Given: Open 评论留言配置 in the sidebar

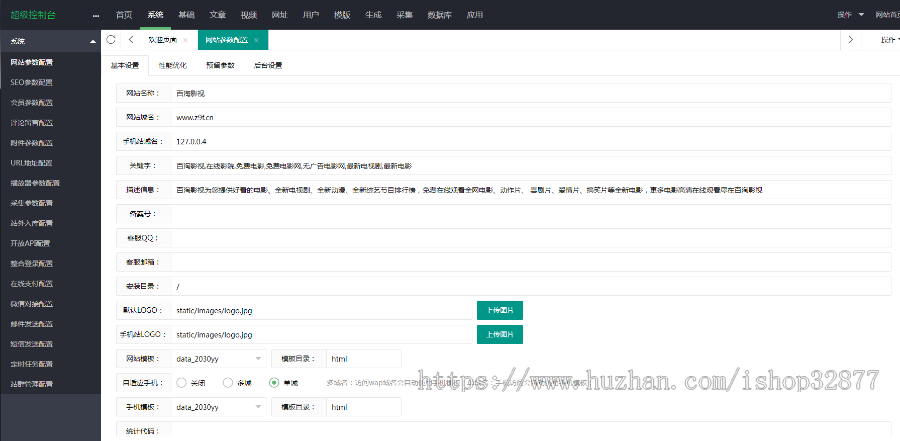Looking at the screenshot, I should [x=32, y=122].
